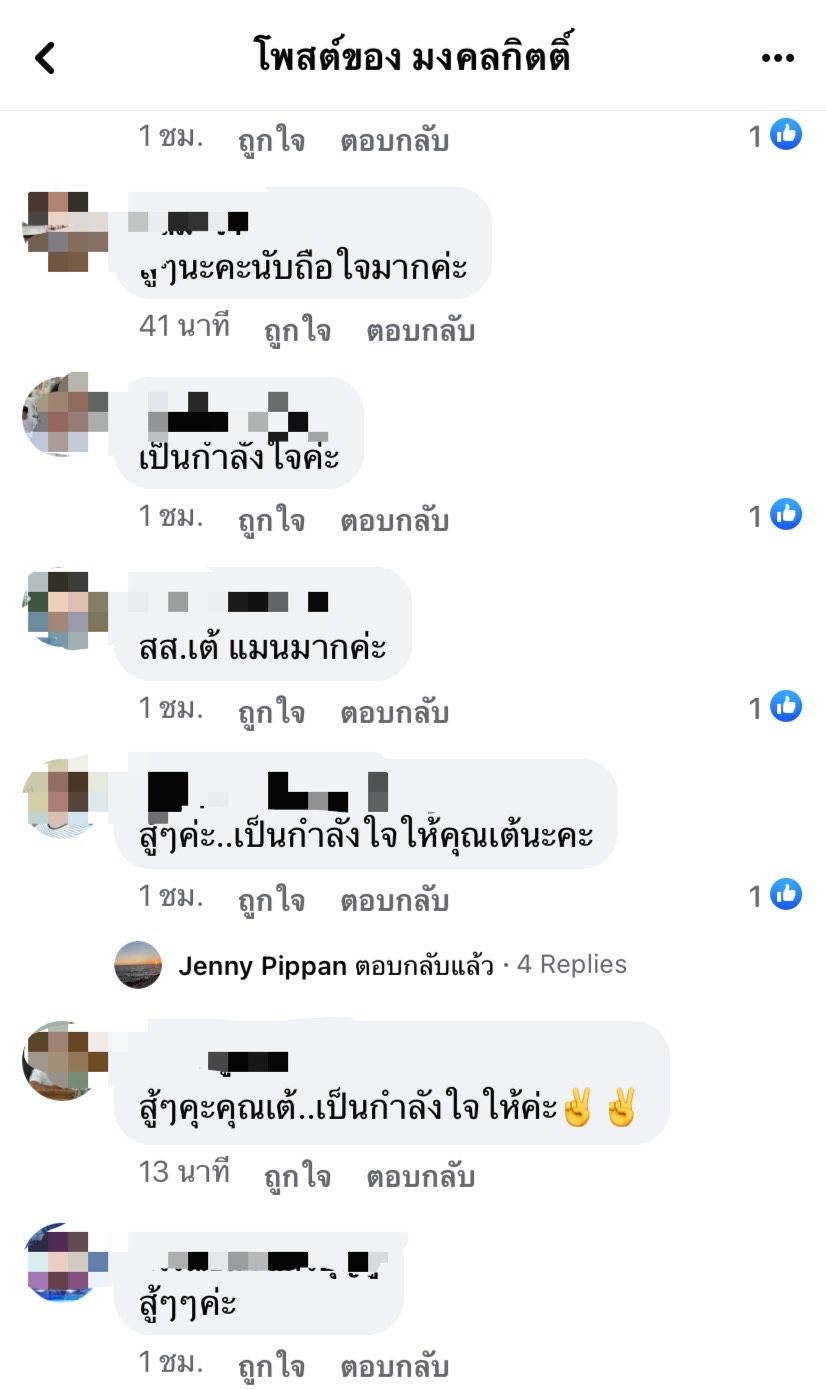Reply to the 41 นาที comment
Viewport: 826px width, 1390px height.
pyautogui.click(x=420, y=331)
